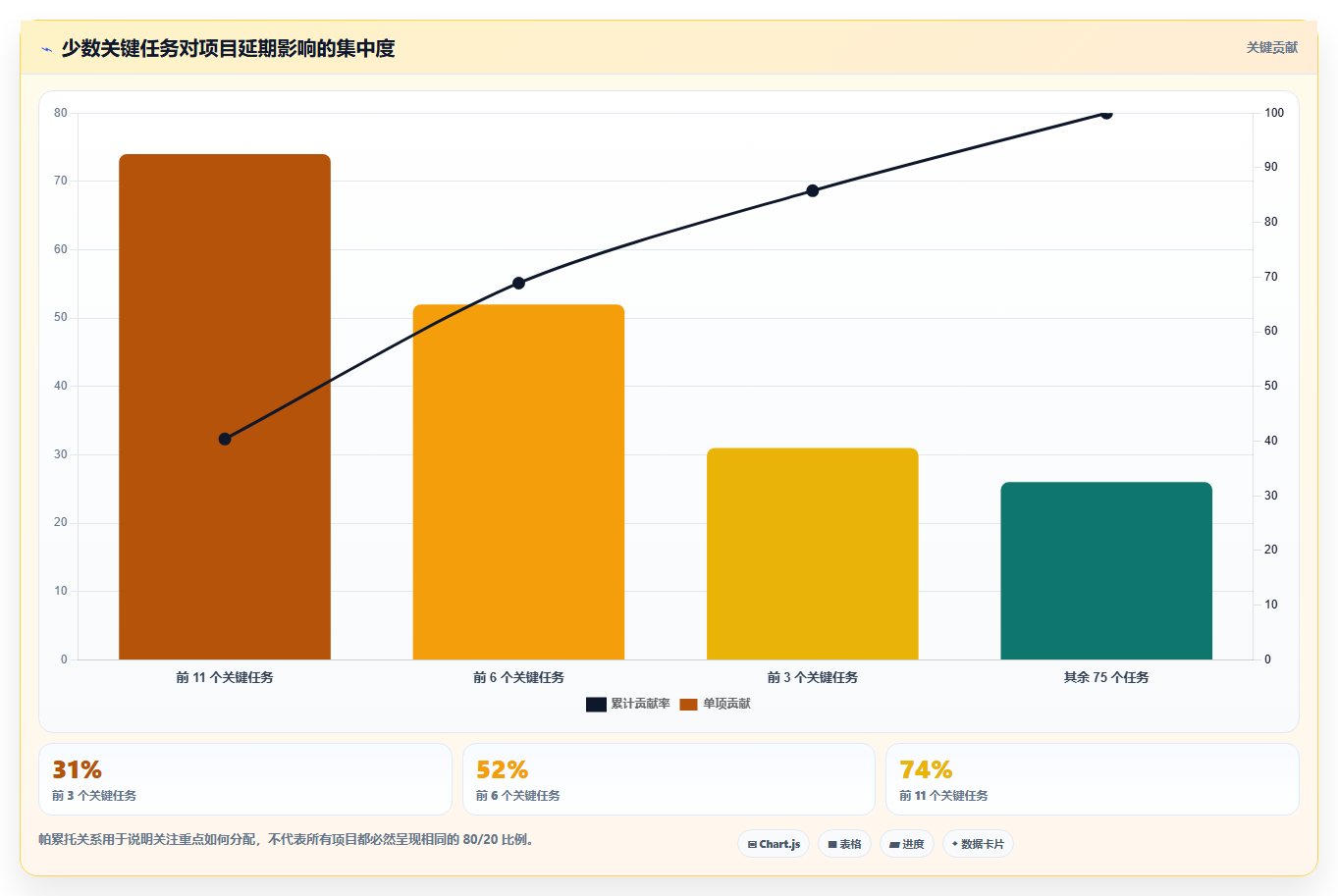Select the 前 3 个关键任务 yellow bar
This screenshot has height=896, width=1338.
click(813, 553)
